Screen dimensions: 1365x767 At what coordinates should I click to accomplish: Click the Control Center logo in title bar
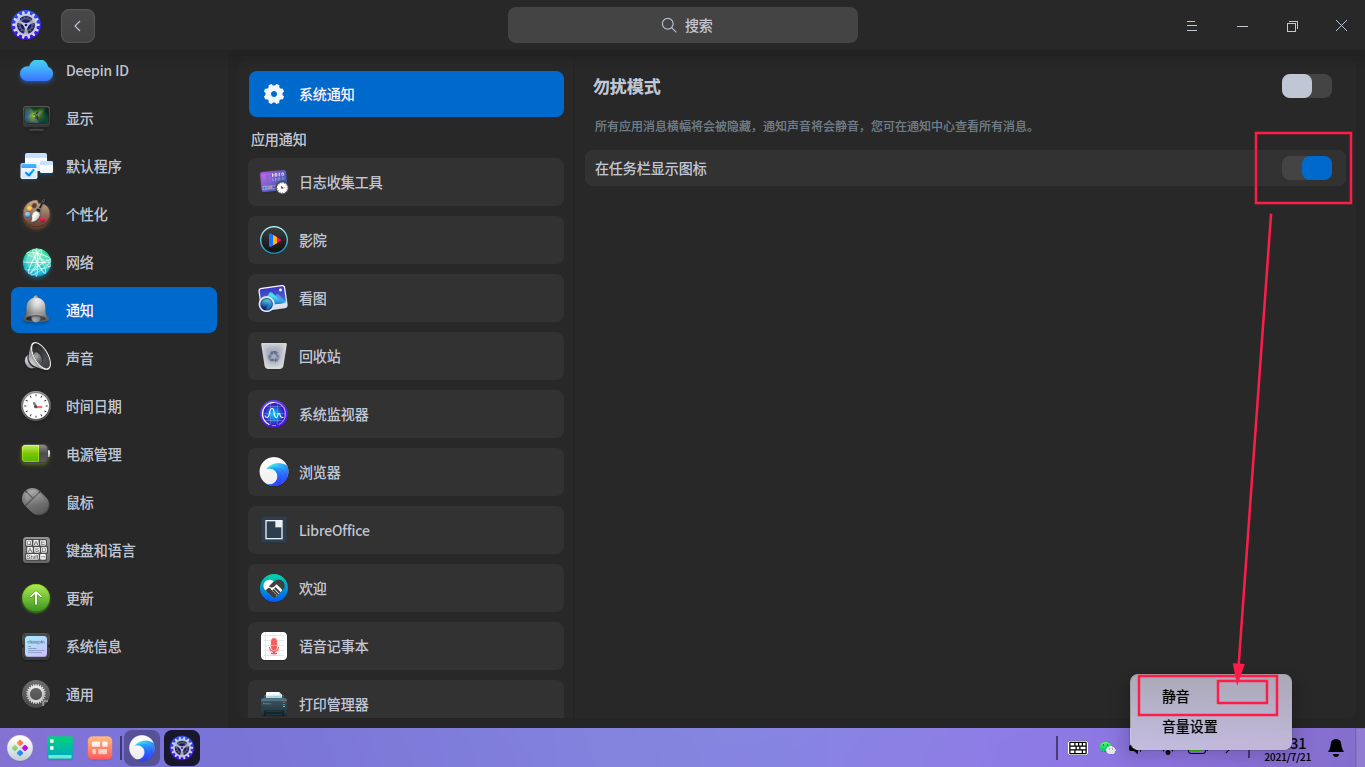(x=26, y=26)
